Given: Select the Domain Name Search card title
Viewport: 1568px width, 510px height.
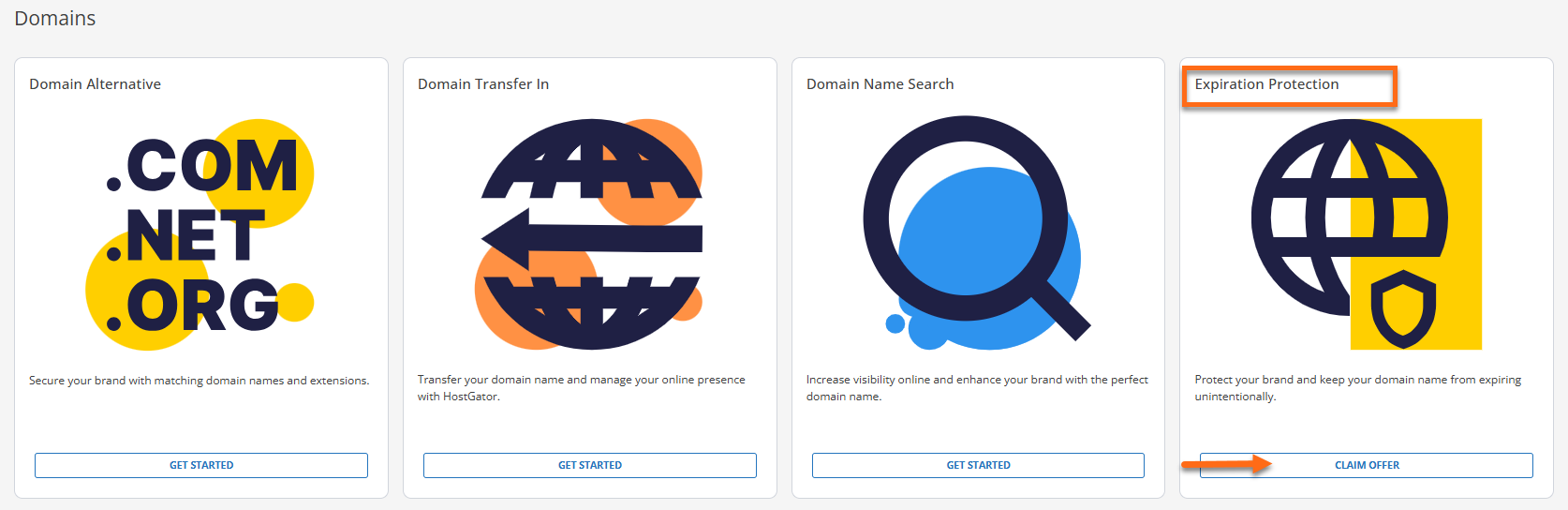Looking at the screenshot, I should [x=880, y=84].
